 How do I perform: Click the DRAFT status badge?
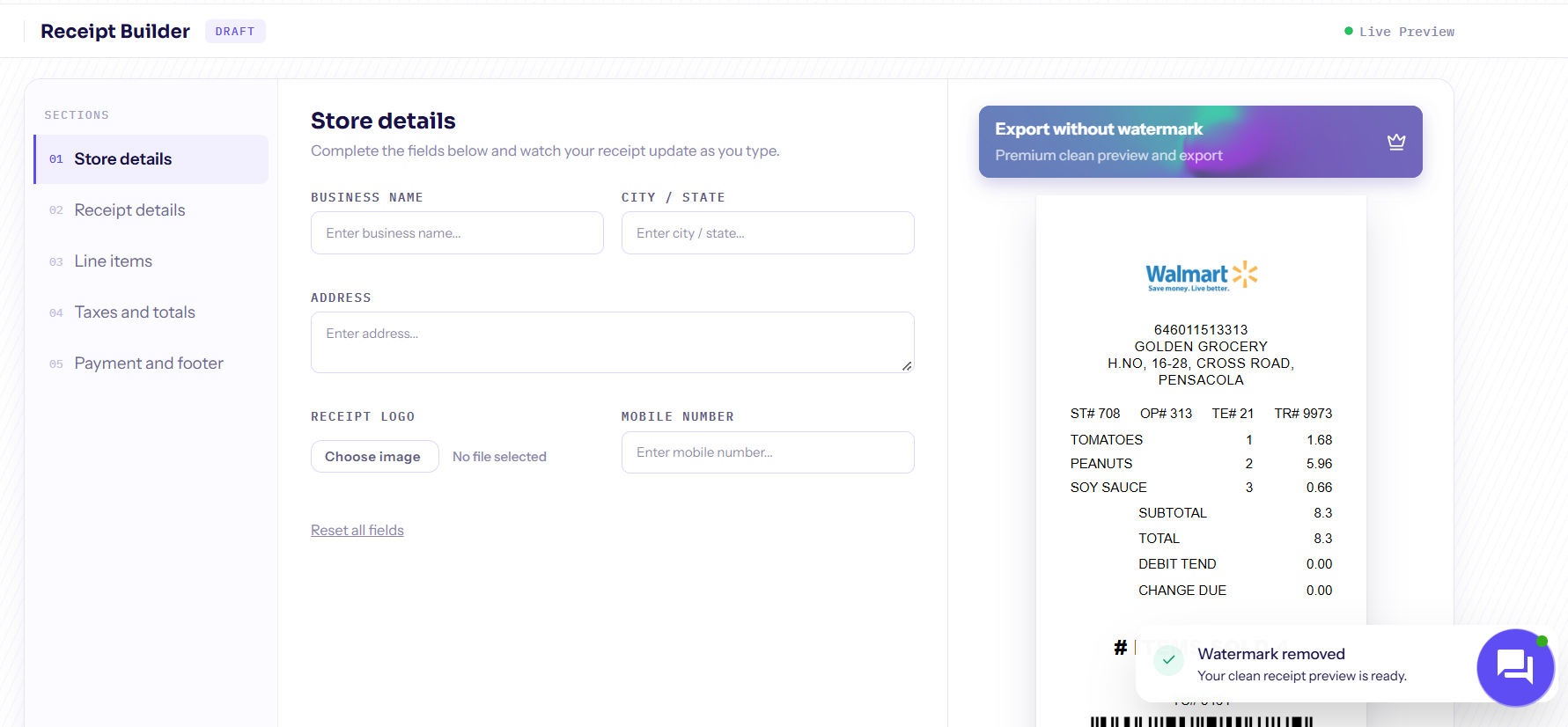point(235,32)
